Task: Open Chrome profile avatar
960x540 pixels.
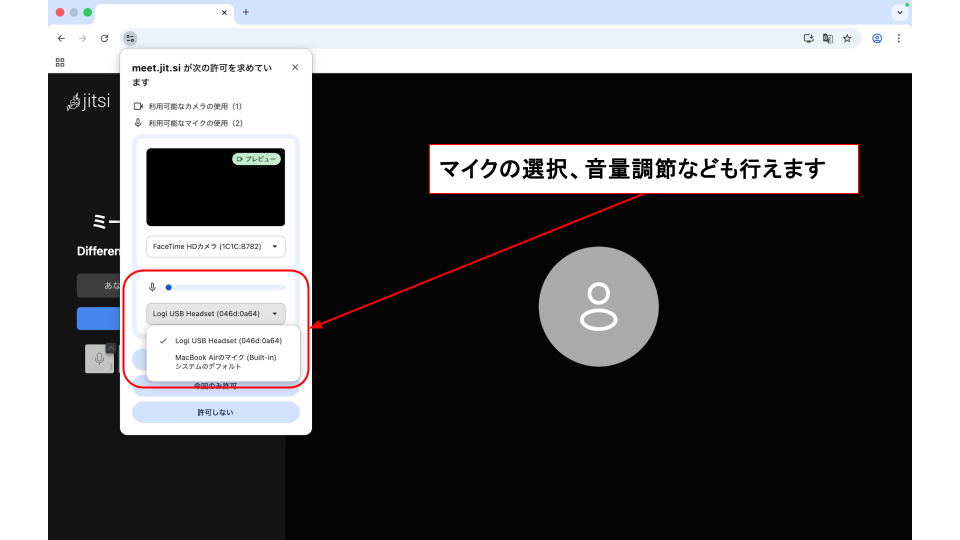Action: (x=877, y=38)
